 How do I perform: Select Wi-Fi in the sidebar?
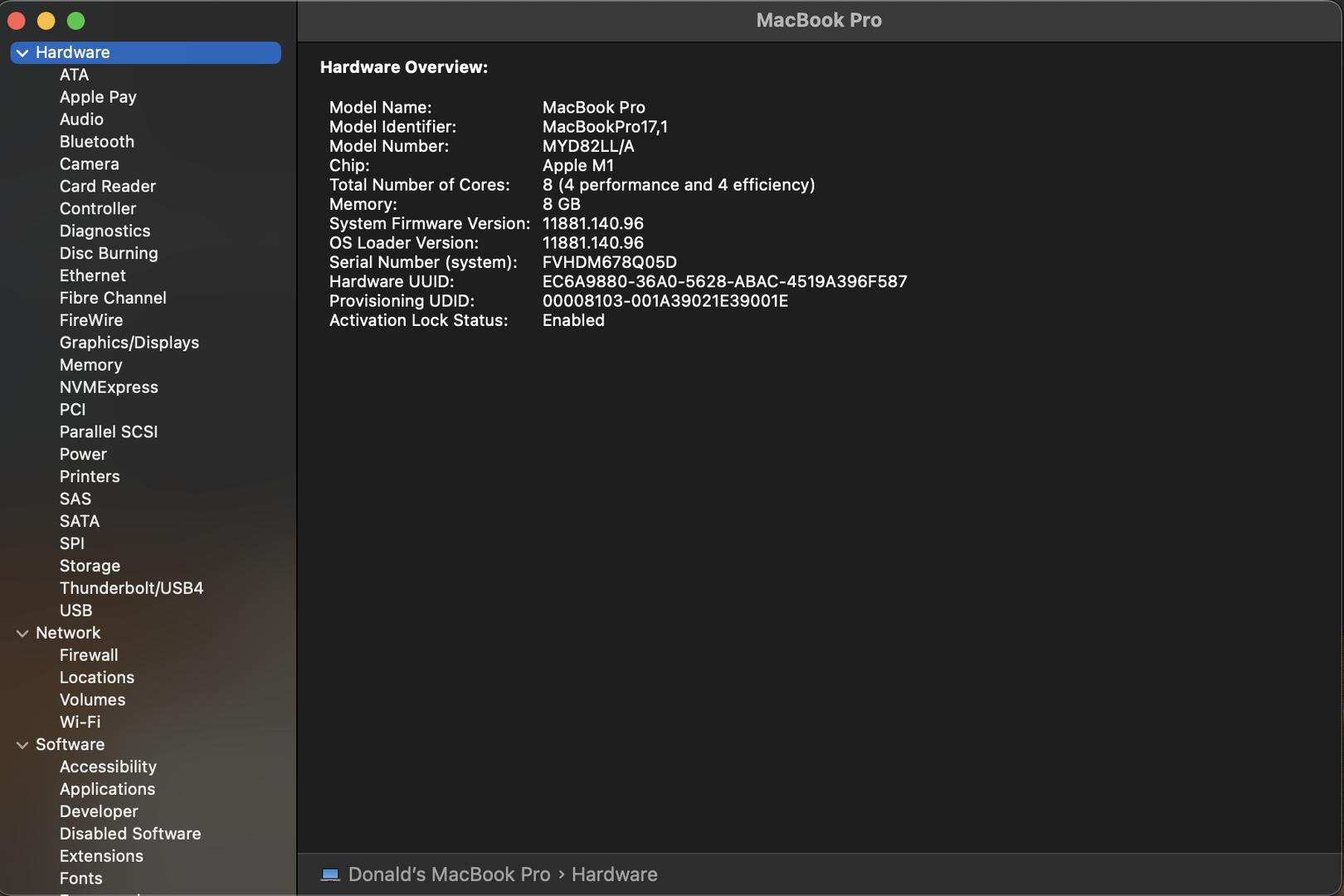(x=80, y=723)
